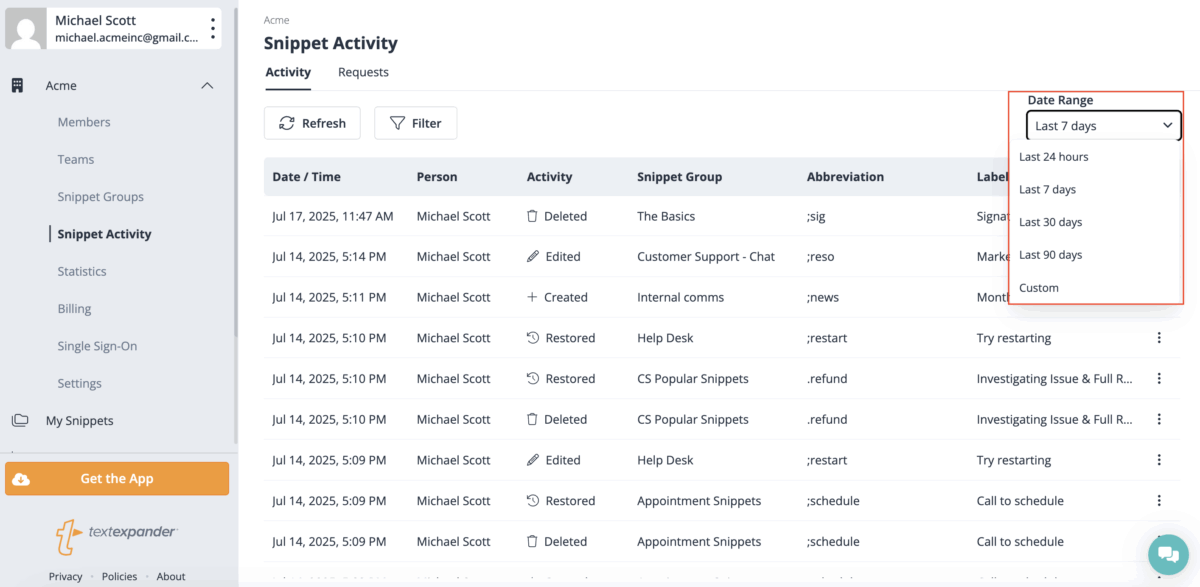Click the Refresh button
1200x587 pixels.
pyautogui.click(x=312, y=123)
